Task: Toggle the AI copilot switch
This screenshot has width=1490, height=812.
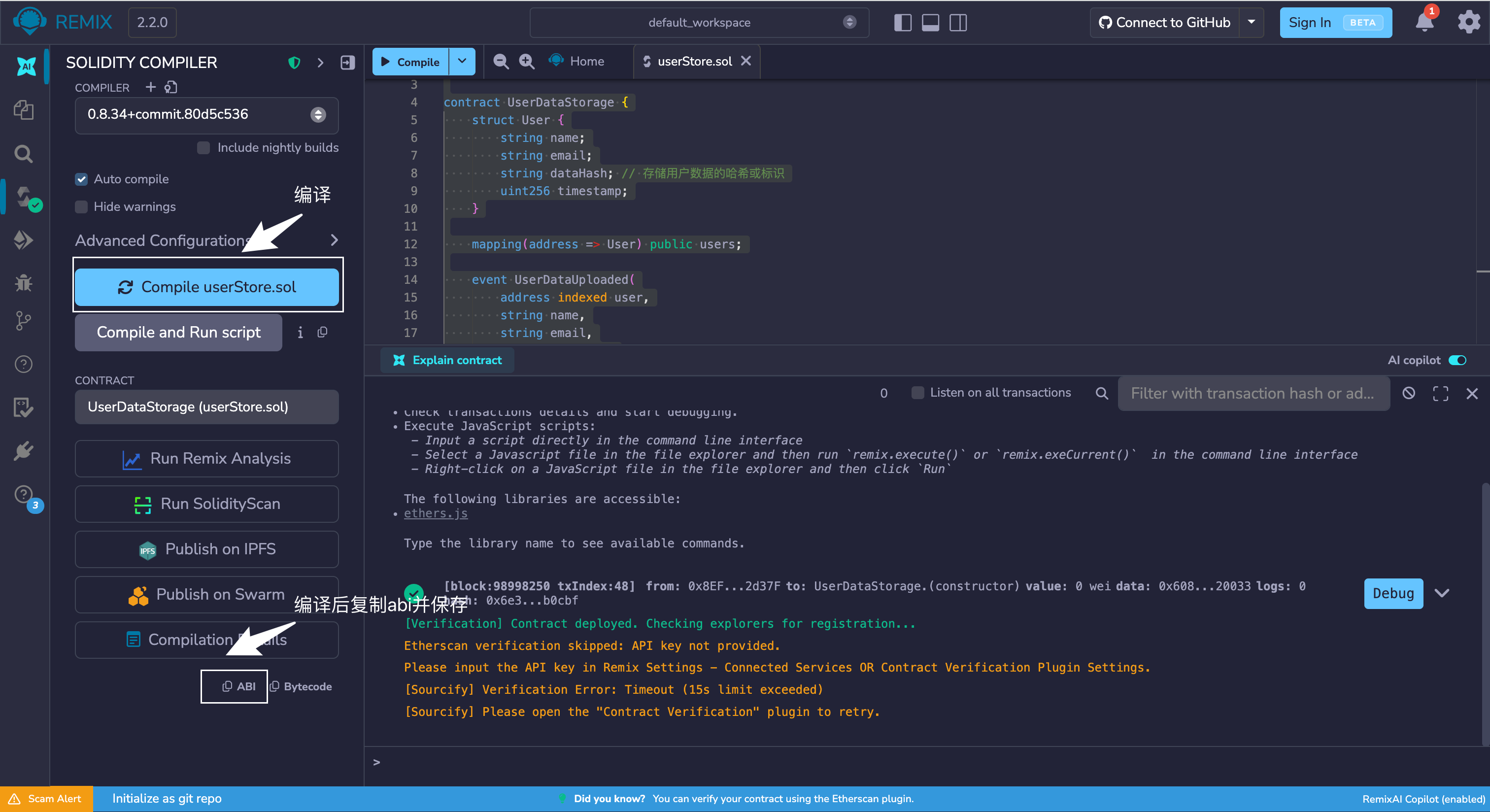Action: (x=1457, y=360)
